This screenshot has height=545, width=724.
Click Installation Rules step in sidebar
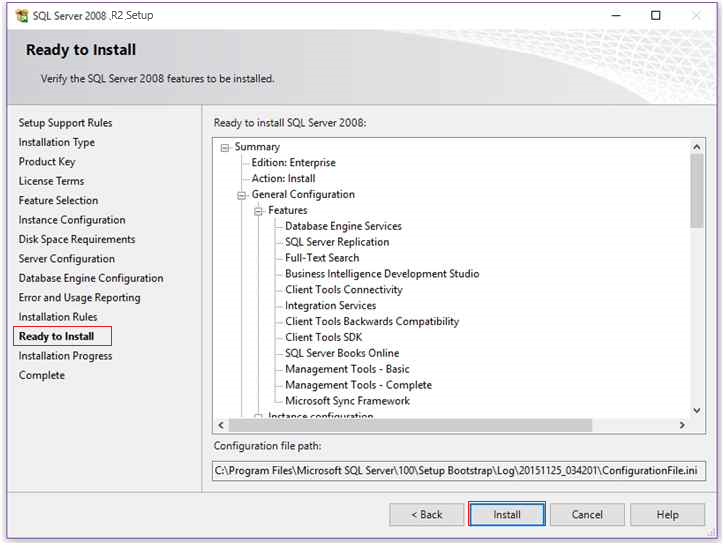tap(58, 317)
